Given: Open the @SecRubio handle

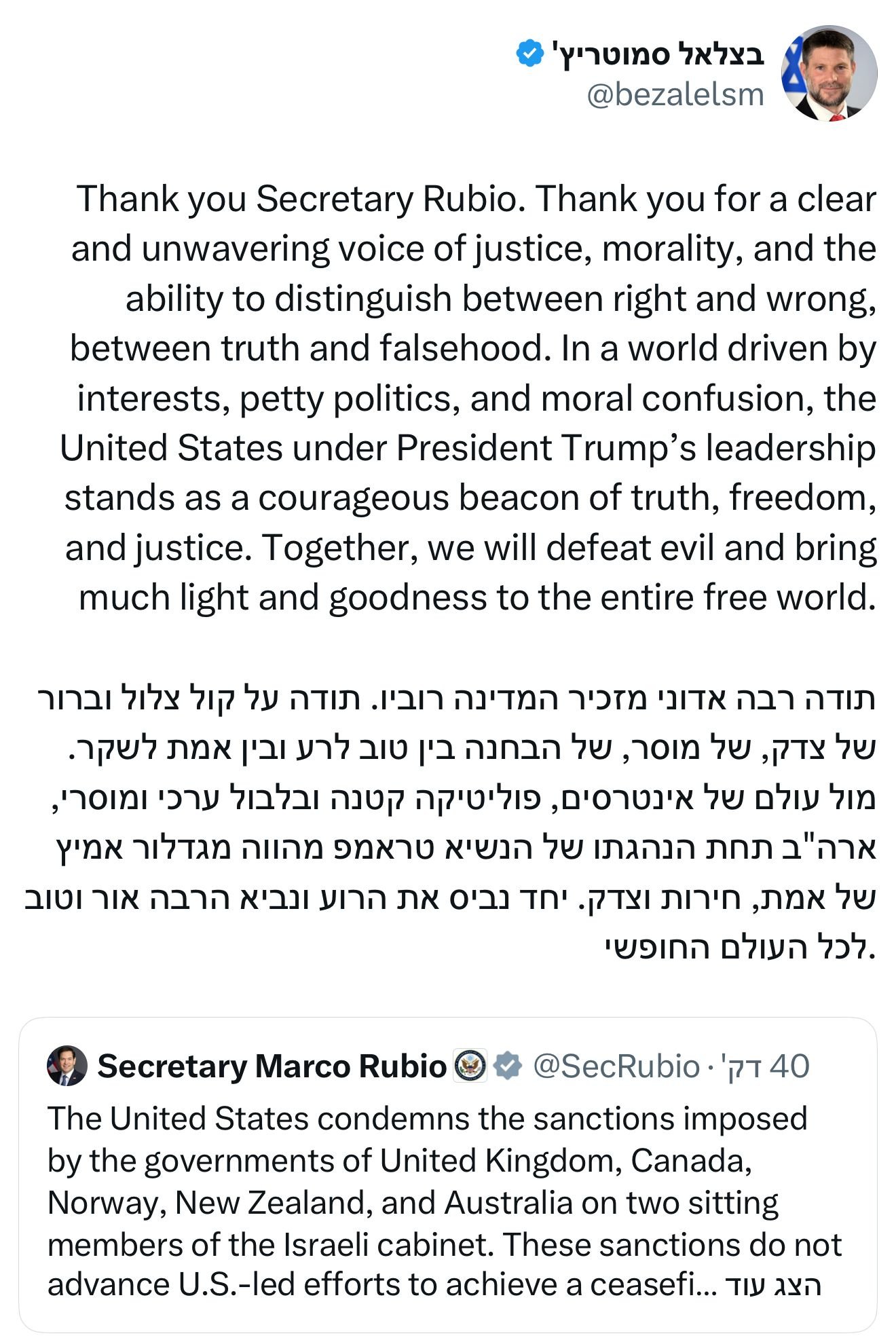Looking at the screenshot, I should pyautogui.click(x=616, y=1066).
